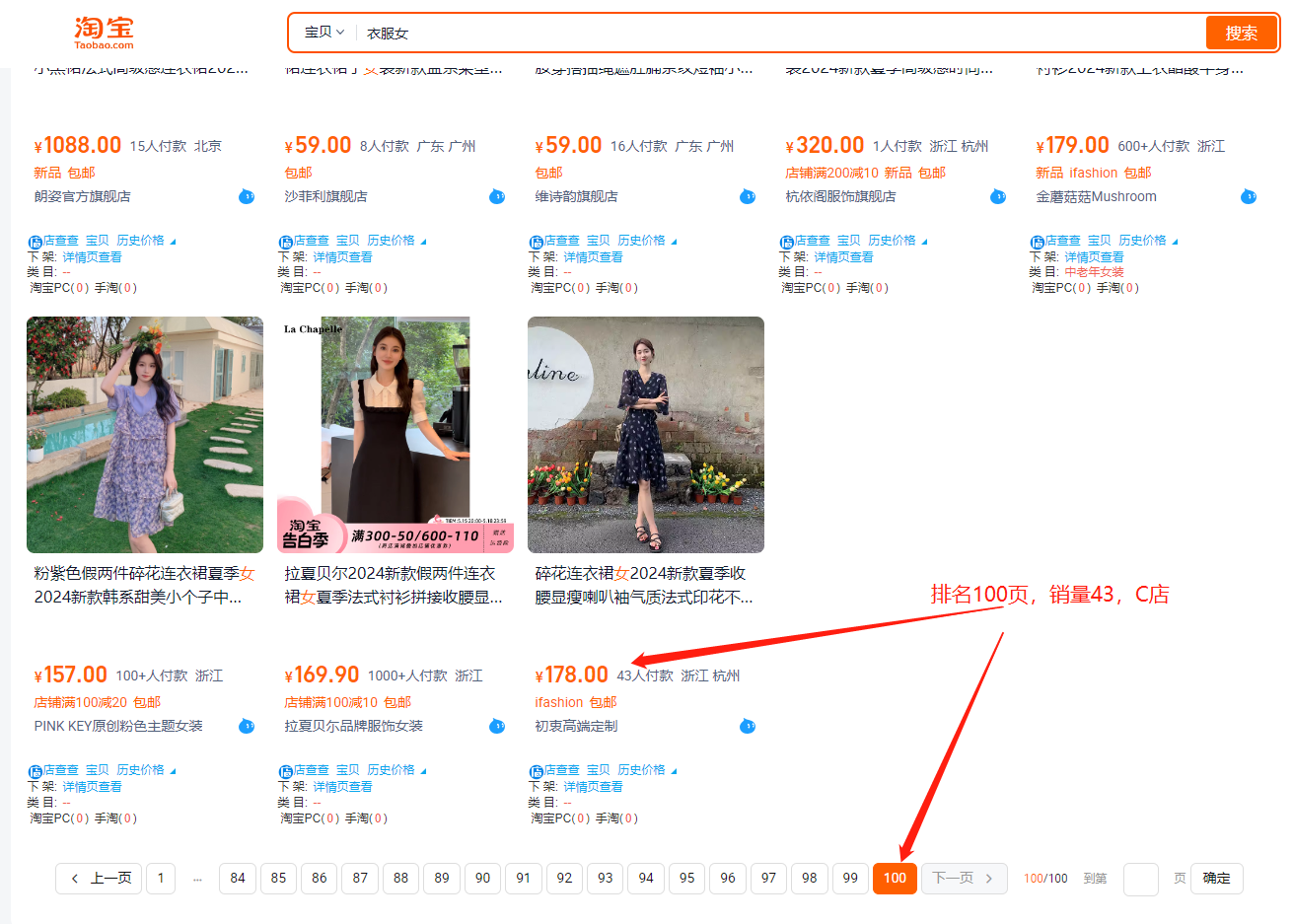Click 宝贝 link under 朗姿官方旗舰店
Screen dimensions: 1293x924
(98, 241)
